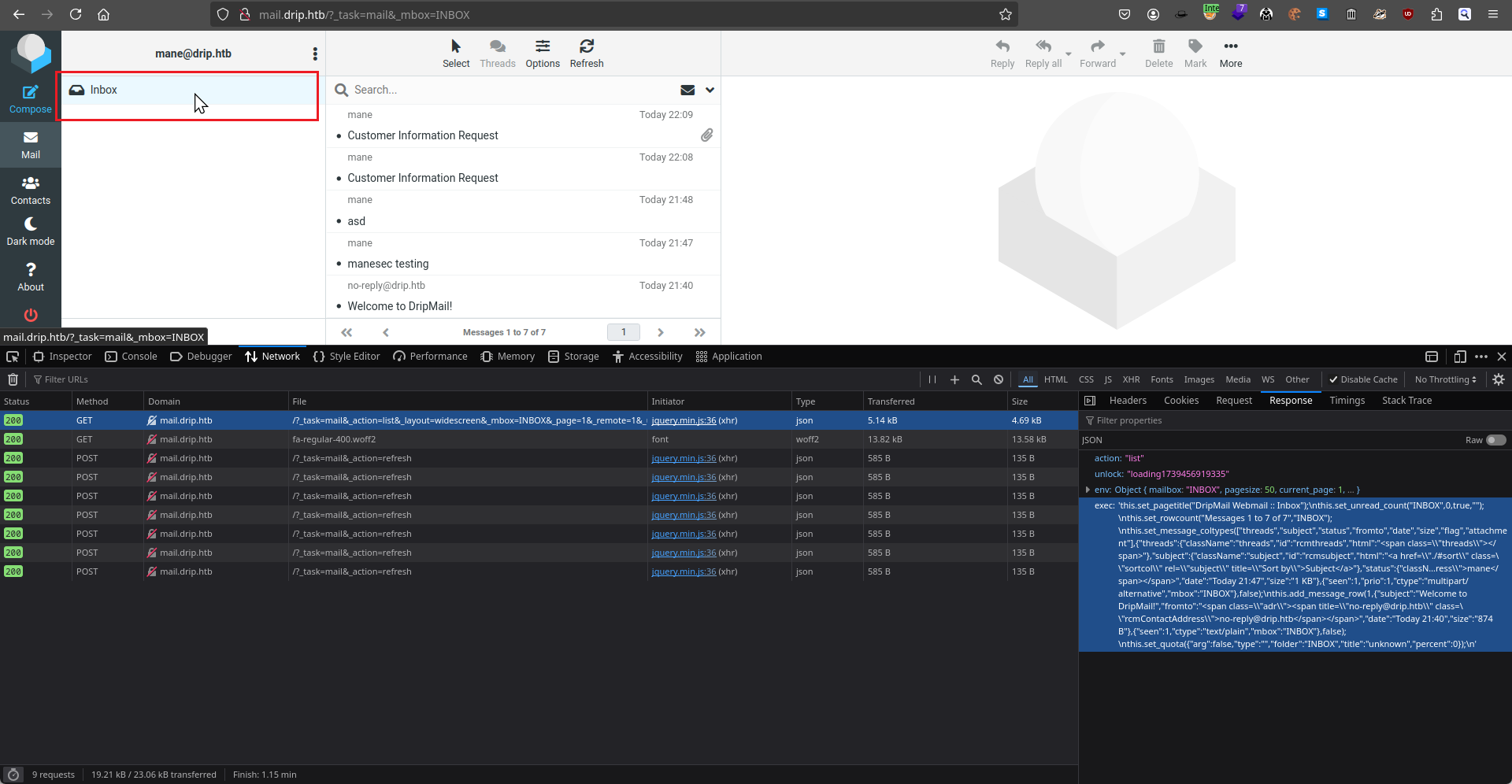The image size is (1512, 784).
Task: Open the Welcome to DripMail! message
Action: point(400,306)
